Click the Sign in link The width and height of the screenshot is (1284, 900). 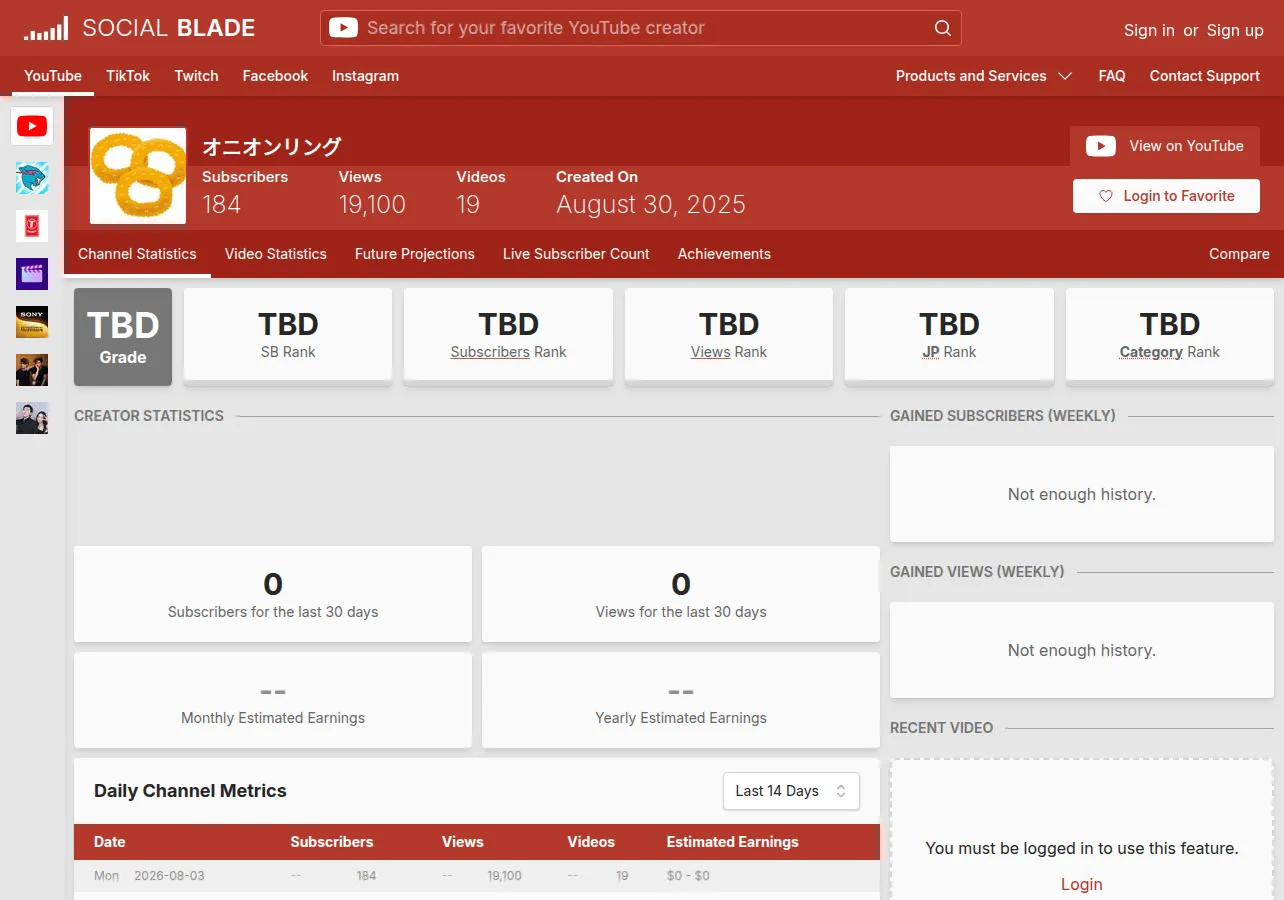[1149, 30]
